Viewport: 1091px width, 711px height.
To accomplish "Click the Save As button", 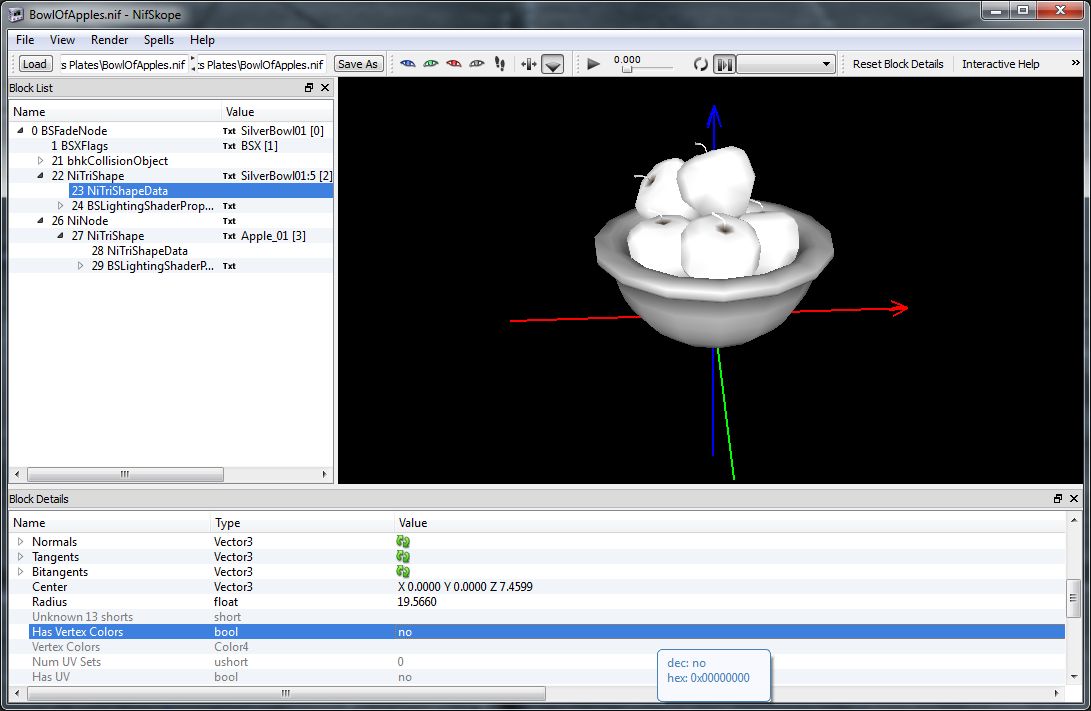I will click(x=358, y=64).
